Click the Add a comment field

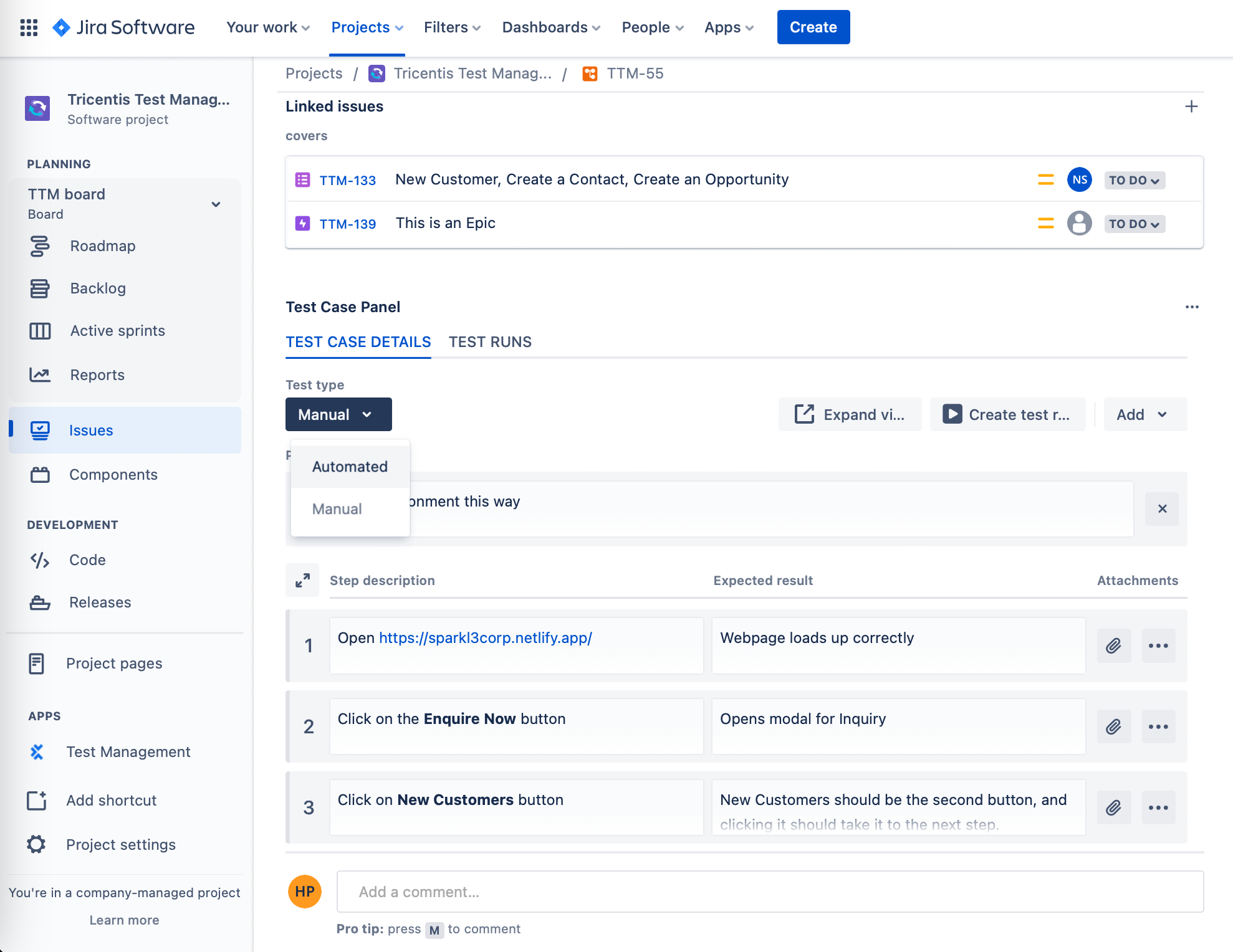[770, 892]
